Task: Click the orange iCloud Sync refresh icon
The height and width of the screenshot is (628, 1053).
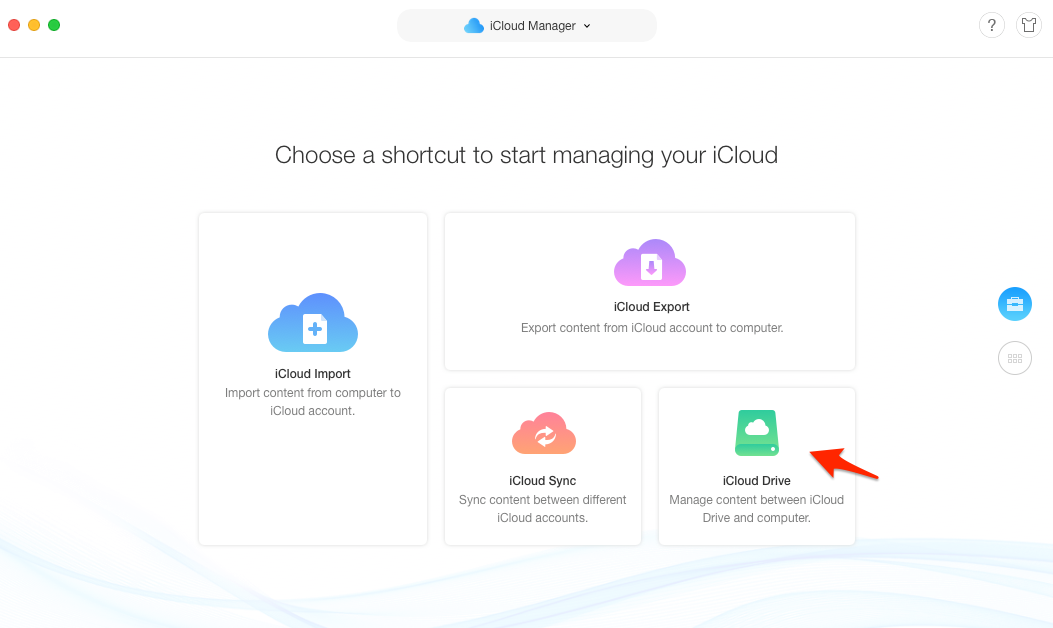Action: pyautogui.click(x=543, y=433)
